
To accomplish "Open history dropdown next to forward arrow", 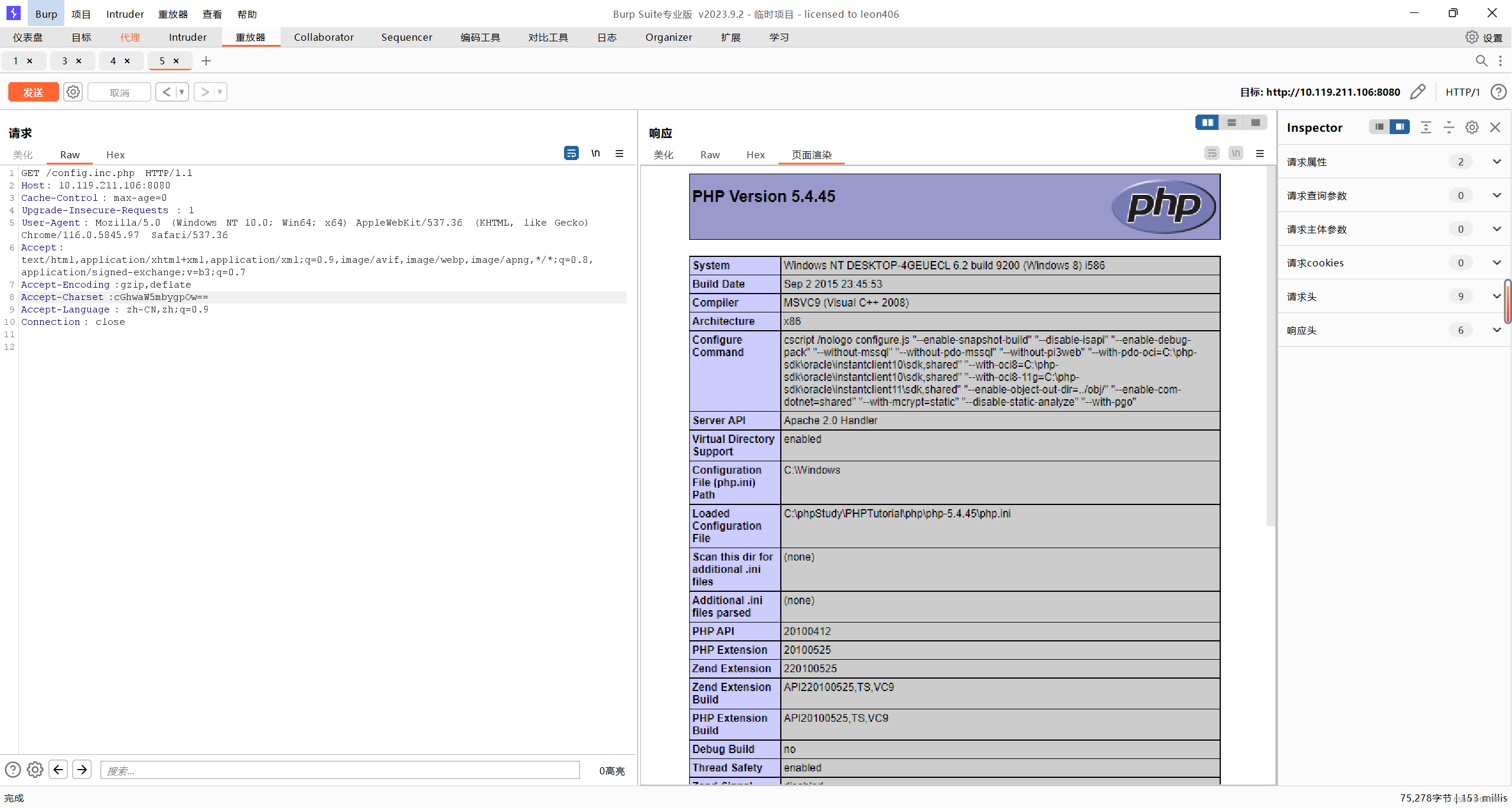I will pos(220,92).
